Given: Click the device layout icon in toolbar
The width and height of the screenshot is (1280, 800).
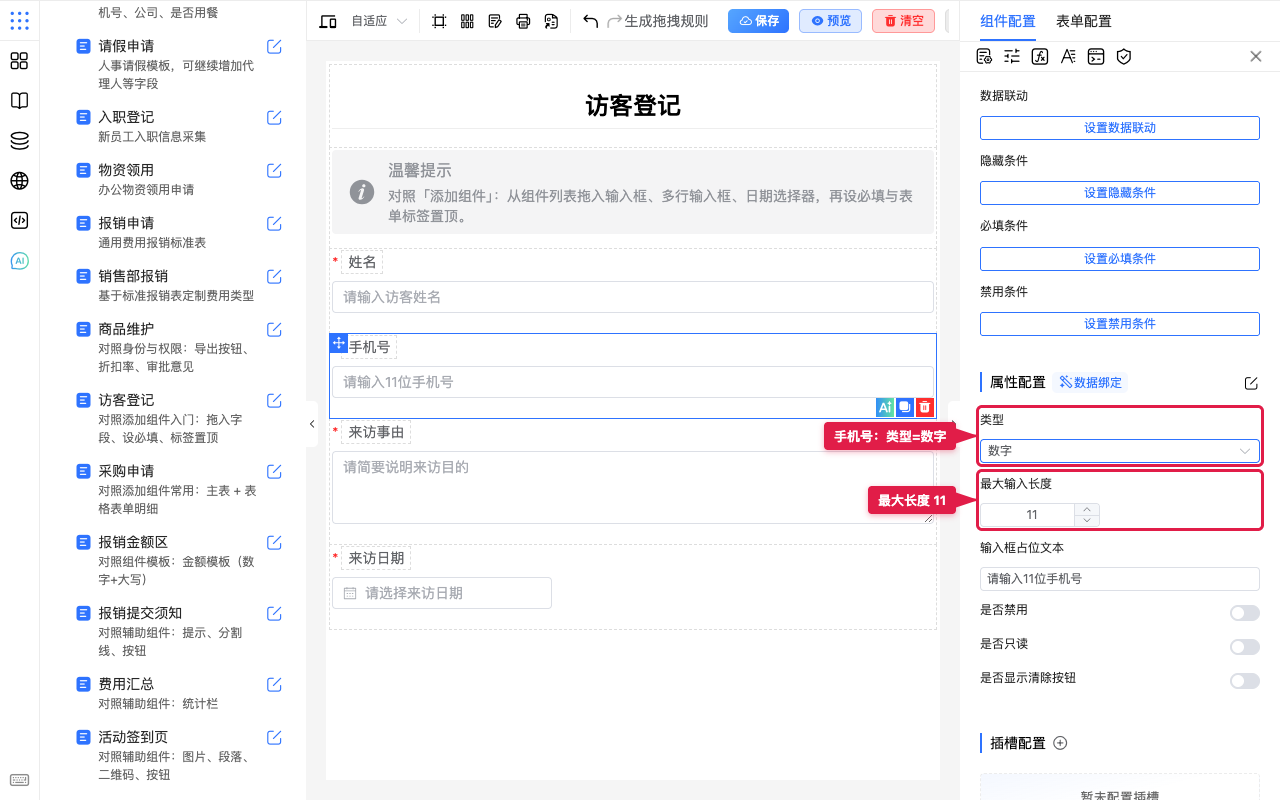Looking at the screenshot, I should pos(328,21).
